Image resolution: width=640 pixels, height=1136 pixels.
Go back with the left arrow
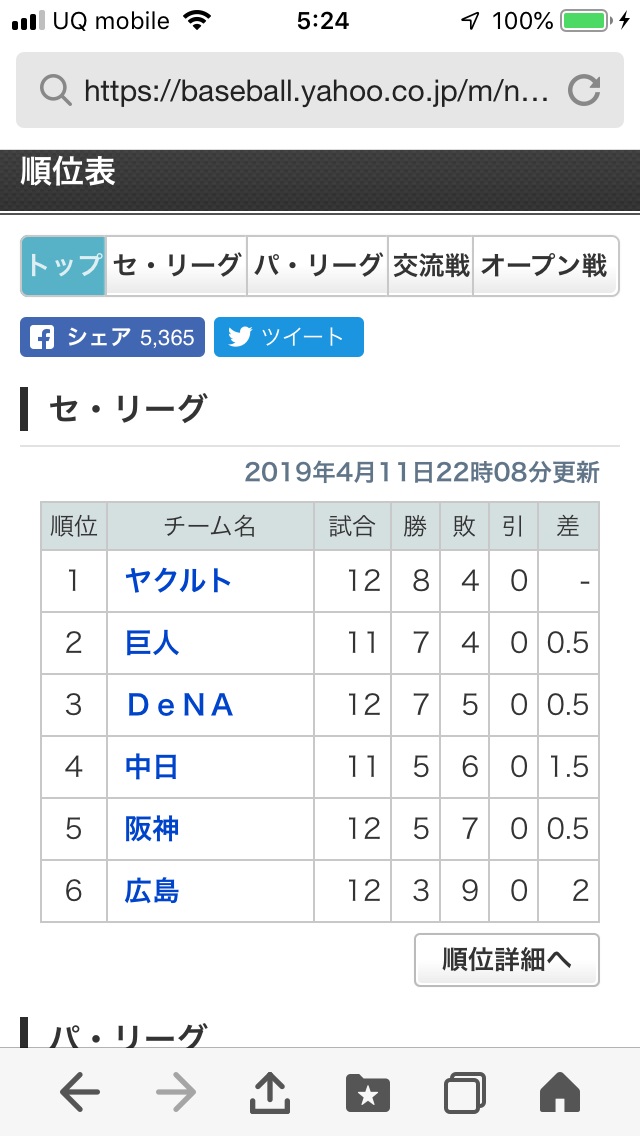[80, 1093]
